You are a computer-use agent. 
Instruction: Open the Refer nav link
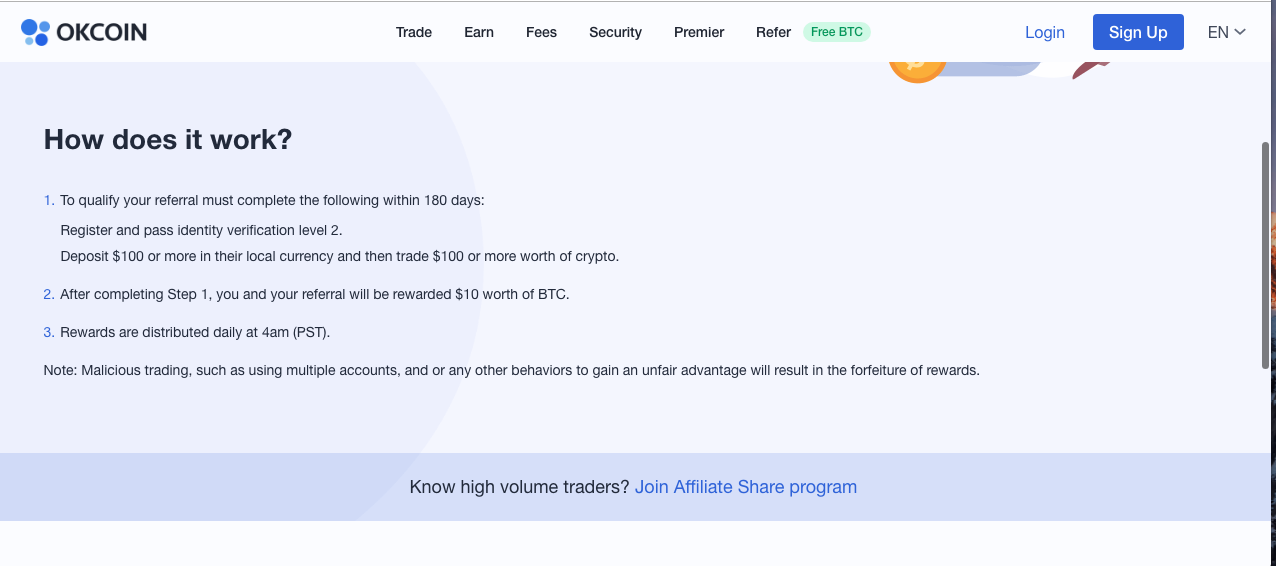pos(773,32)
